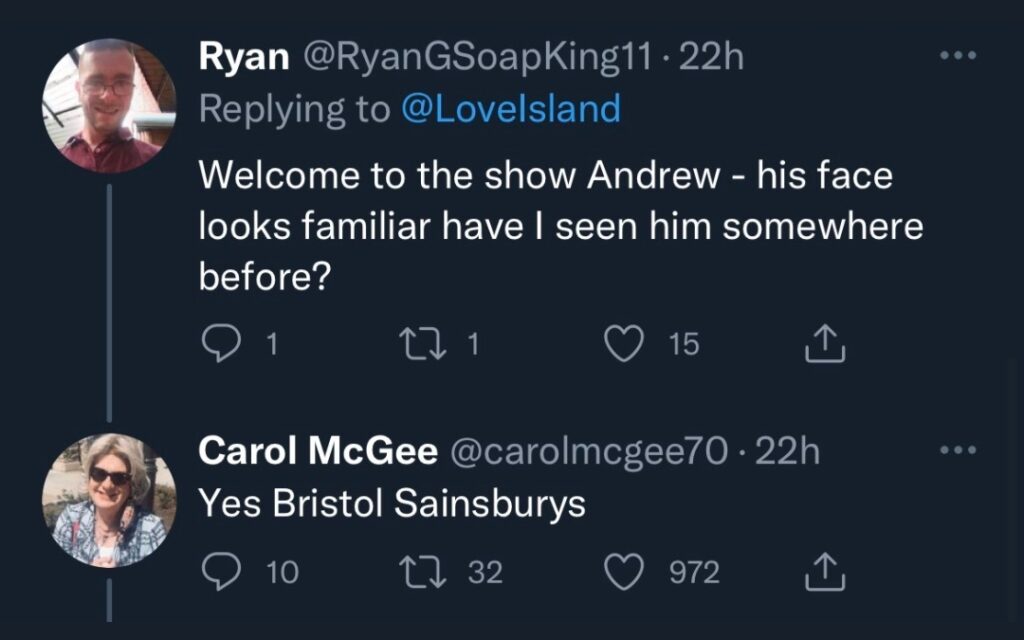The height and width of the screenshot is (640, 1024).
Task: Retweet Ryan's tweet
Action: pos(423,344)
